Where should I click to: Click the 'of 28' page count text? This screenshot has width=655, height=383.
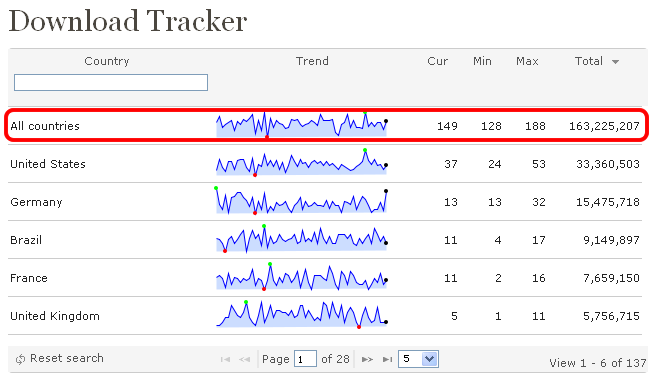tap(335, 359)
